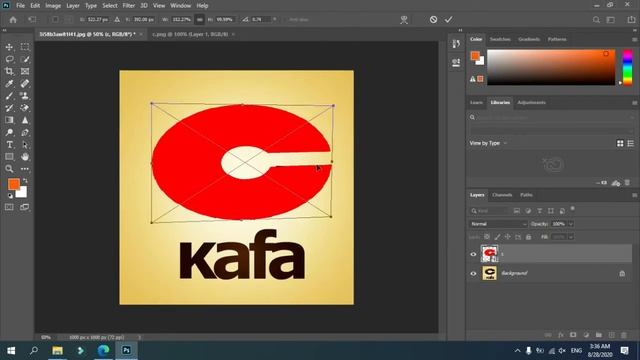Select the Pen tool
Image resolution: width=640 pixels, height=360 pixels.
pyautogui.click(x=25, y=132)
